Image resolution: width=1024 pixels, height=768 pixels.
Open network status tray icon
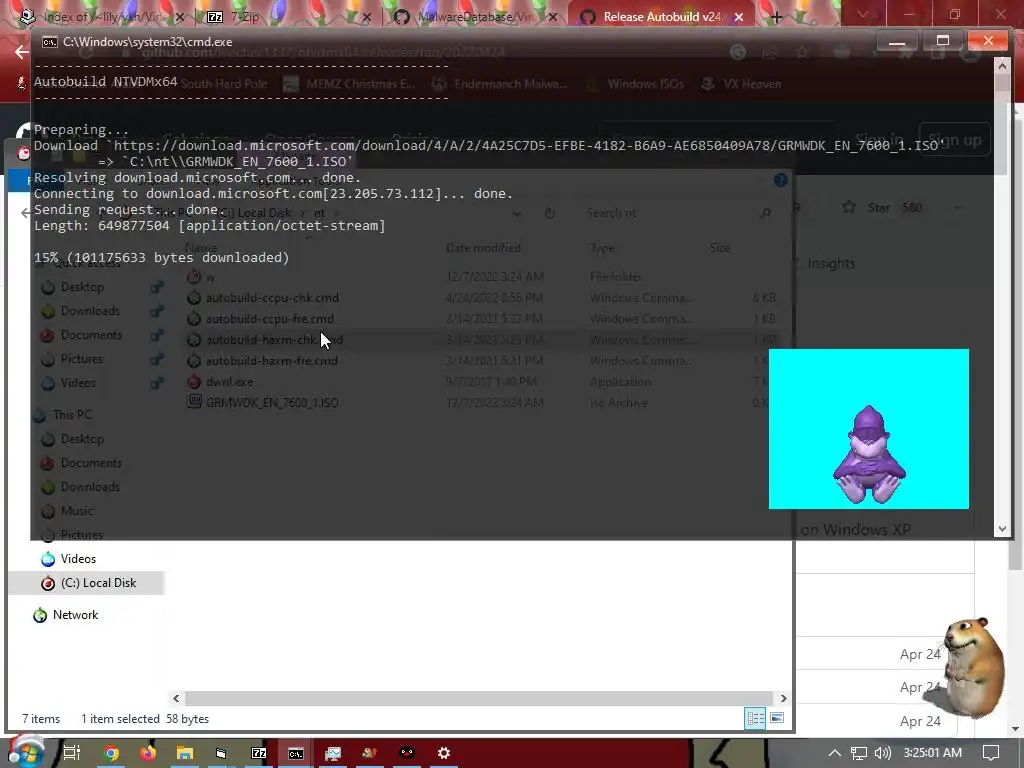859,753
